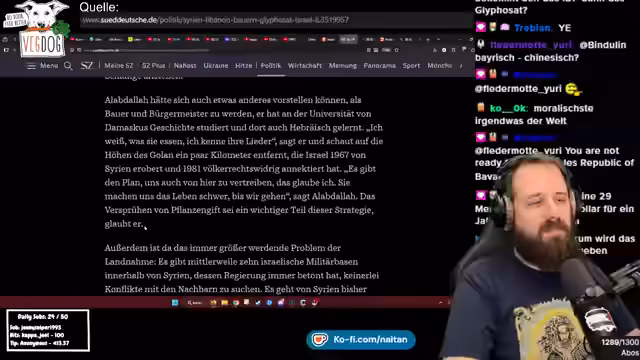Open the Windows Start button on taskbar
This screenshot has height=360, width=640.
[175, 302]
